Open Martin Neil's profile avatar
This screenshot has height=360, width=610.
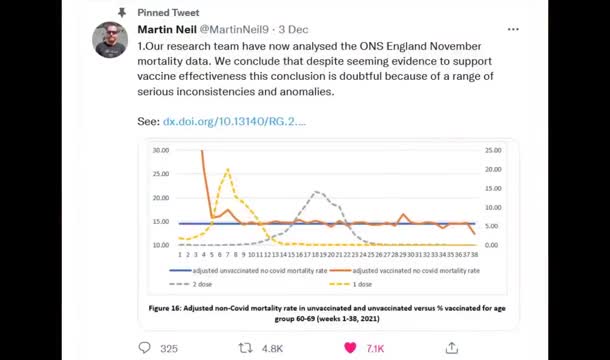click(x=110, y=40)
